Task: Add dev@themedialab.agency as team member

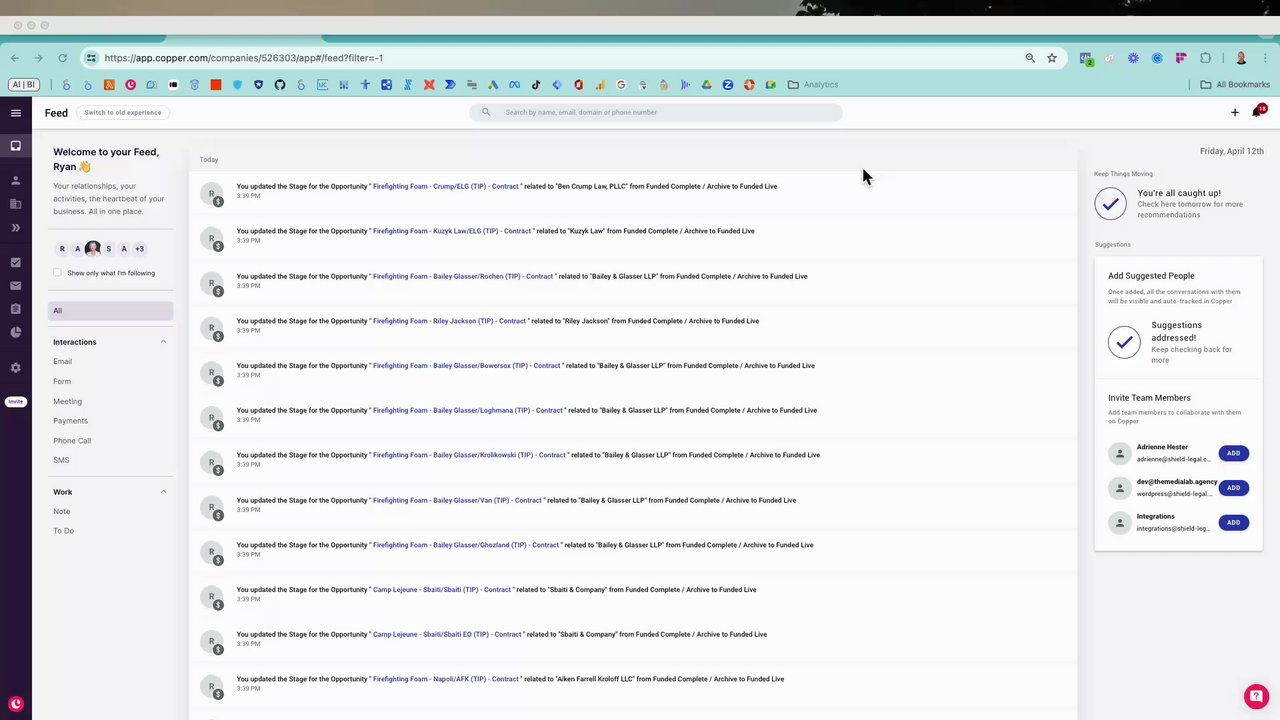Action: (x=1233, y=488)
